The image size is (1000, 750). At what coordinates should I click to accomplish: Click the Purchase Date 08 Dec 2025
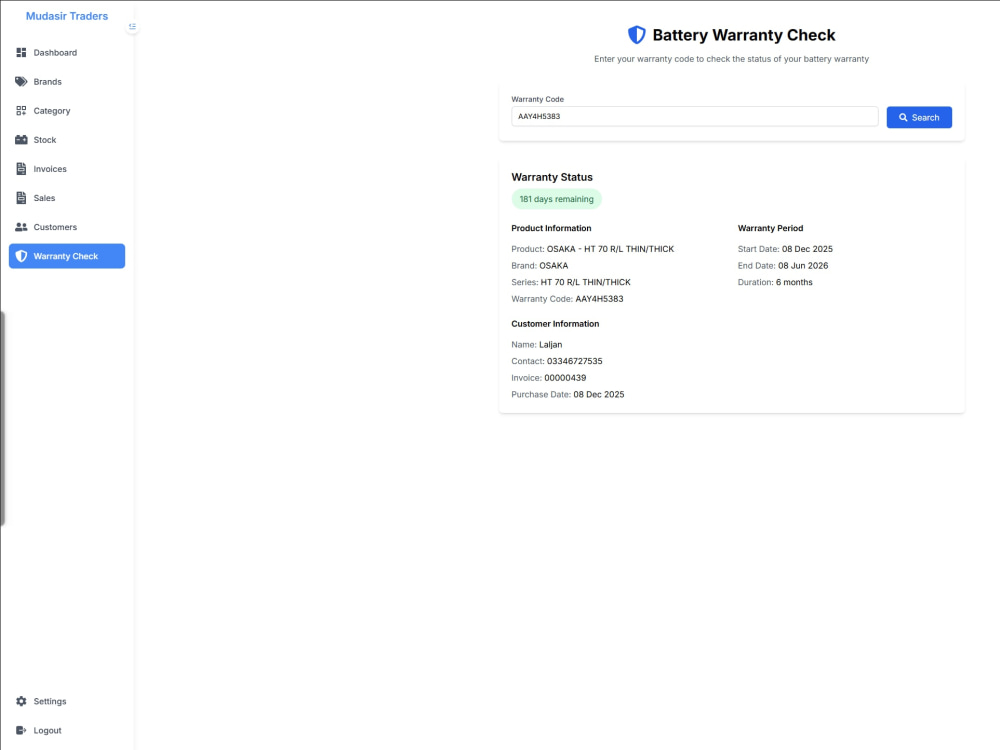[x=599, y=394]
